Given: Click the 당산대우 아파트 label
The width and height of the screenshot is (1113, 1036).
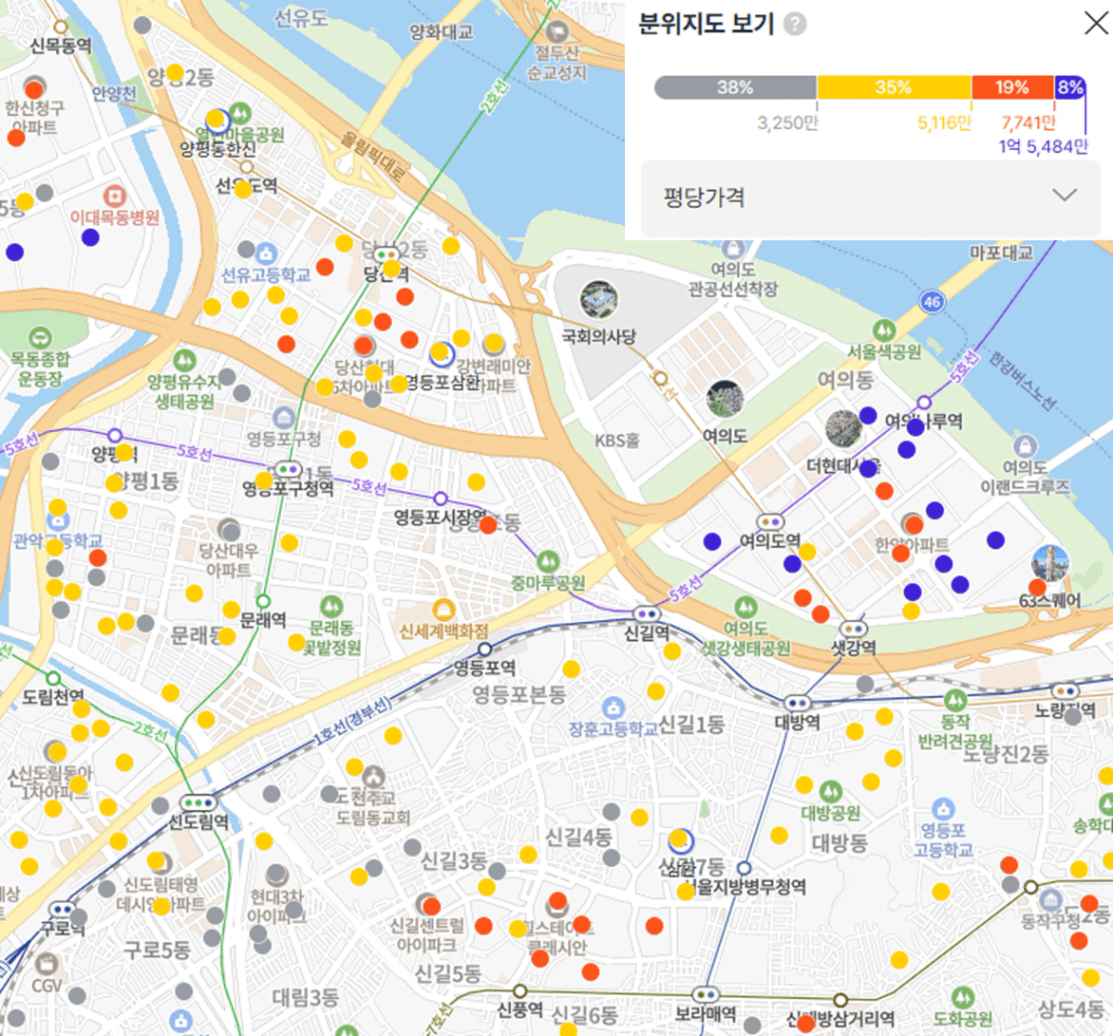Looking at the screenshot, I should tap(229, 560).
